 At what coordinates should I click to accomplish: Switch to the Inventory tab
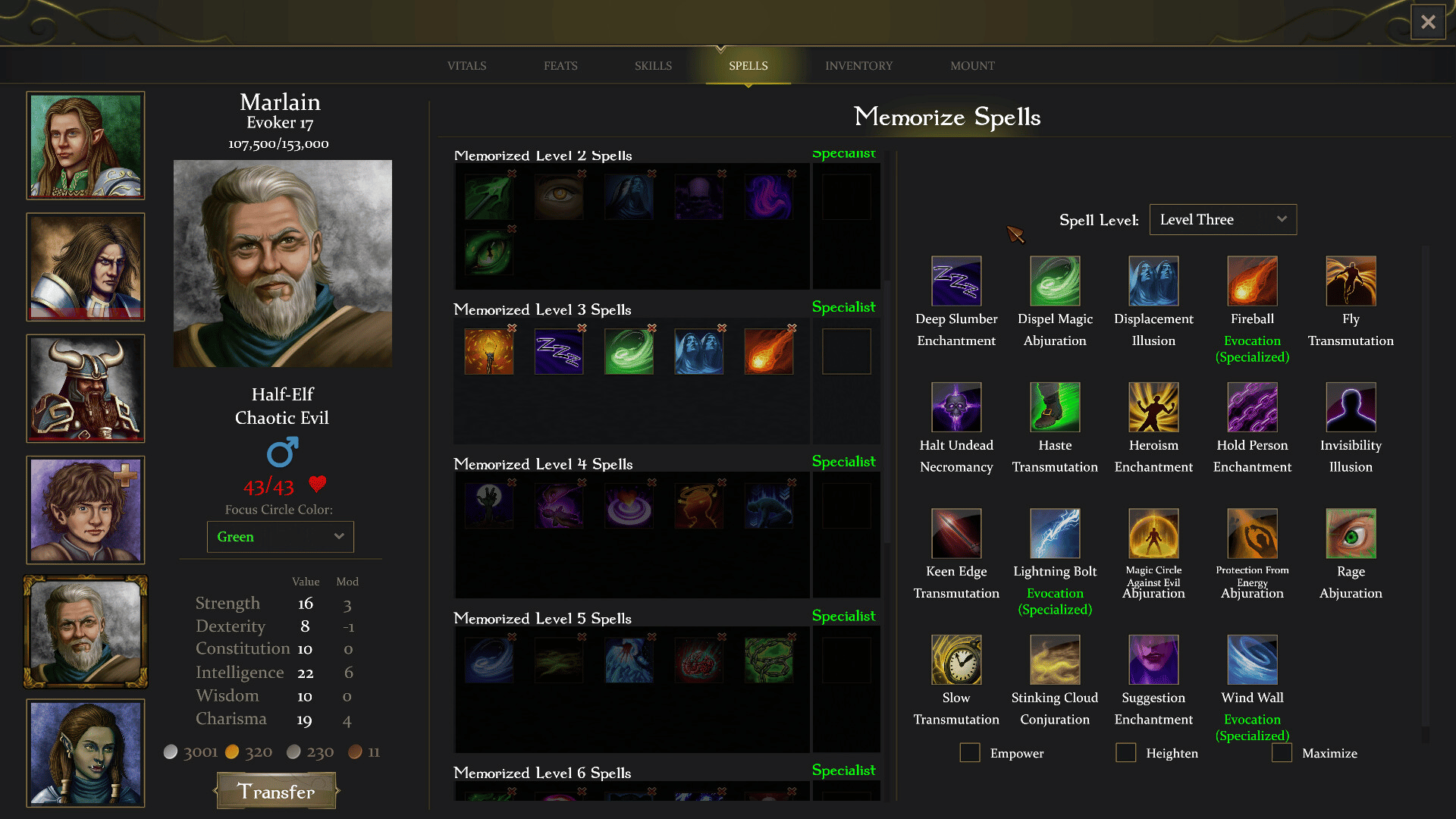[x=859, y=66]
